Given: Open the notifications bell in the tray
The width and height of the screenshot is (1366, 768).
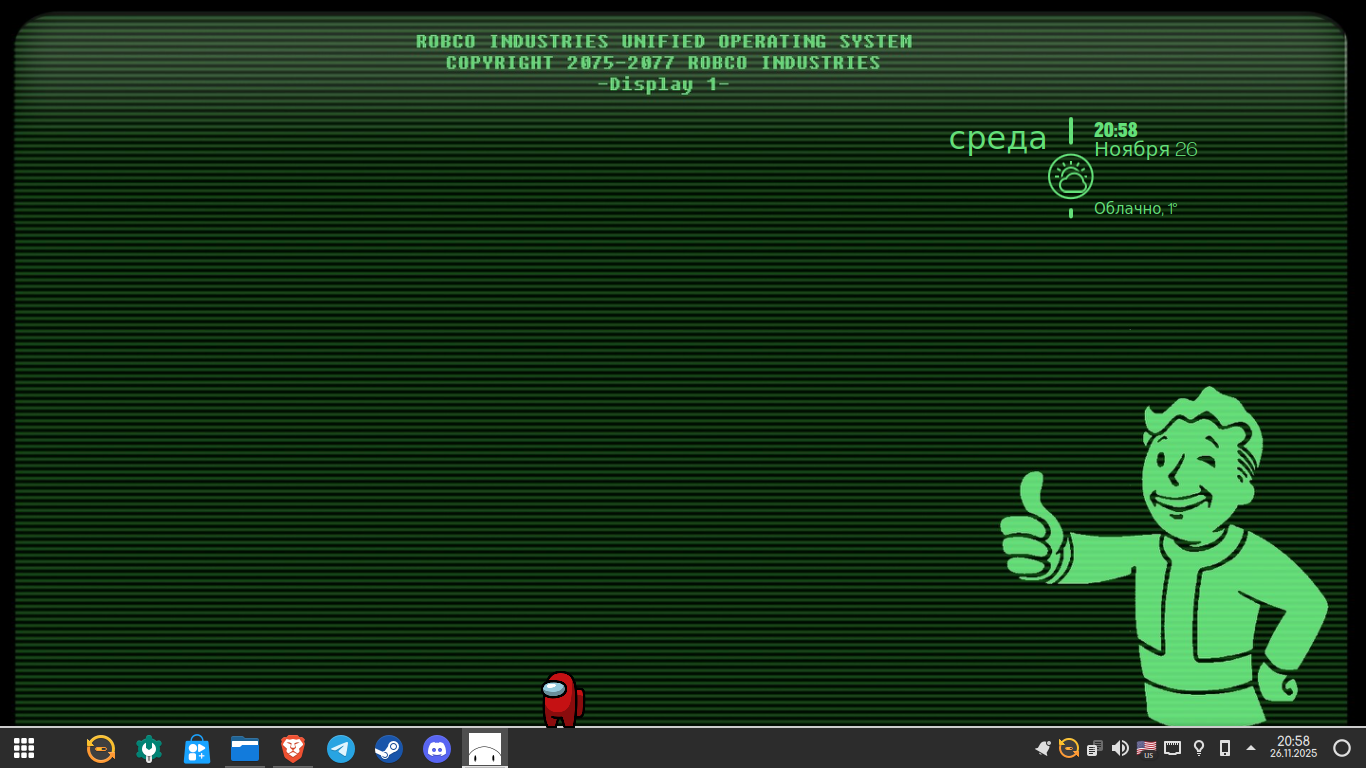Looking at the screenshot, I should coord(1043,748).
